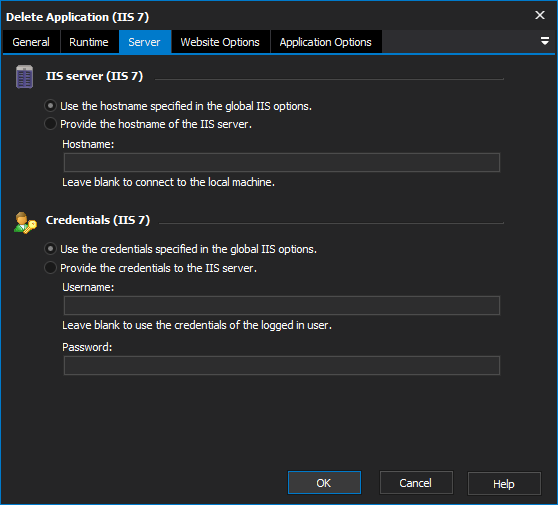The height and width of the screenshot is (505, 558).
Task: Open Help for this action
Action: 504,484
